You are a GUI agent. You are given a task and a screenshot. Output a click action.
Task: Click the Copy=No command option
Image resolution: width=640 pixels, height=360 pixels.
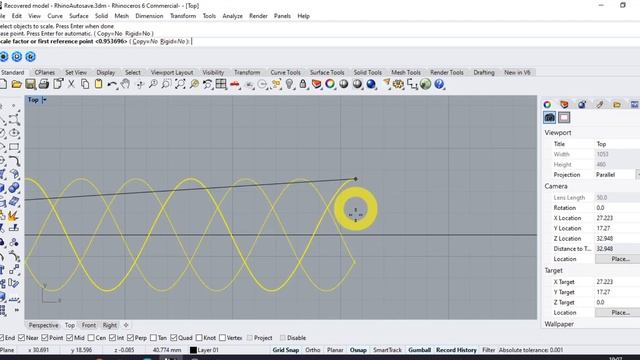144,41
